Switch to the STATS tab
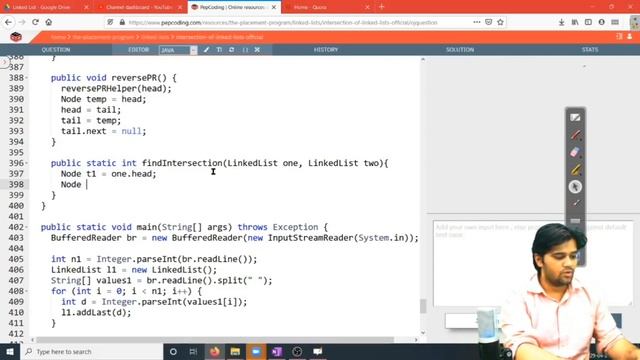The height and width of the screenshot is (360, 640). coord(590,49)
